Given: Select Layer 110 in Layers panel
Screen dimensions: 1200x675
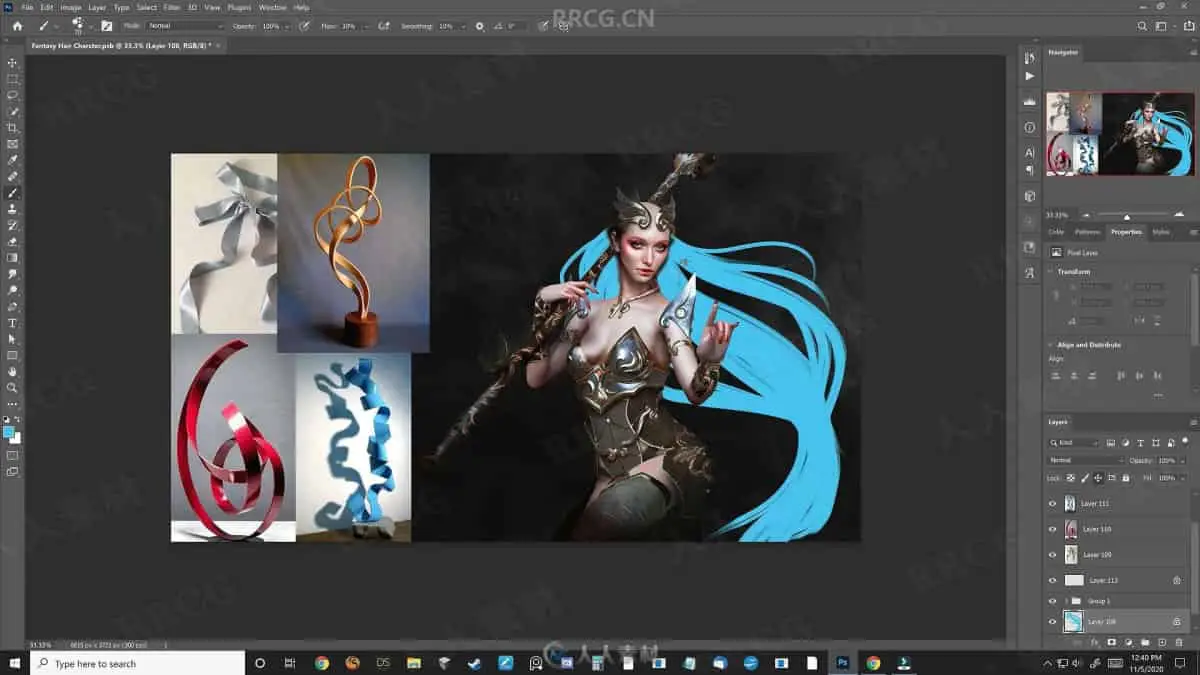Looking at the screenshot, I should 1096,529.
